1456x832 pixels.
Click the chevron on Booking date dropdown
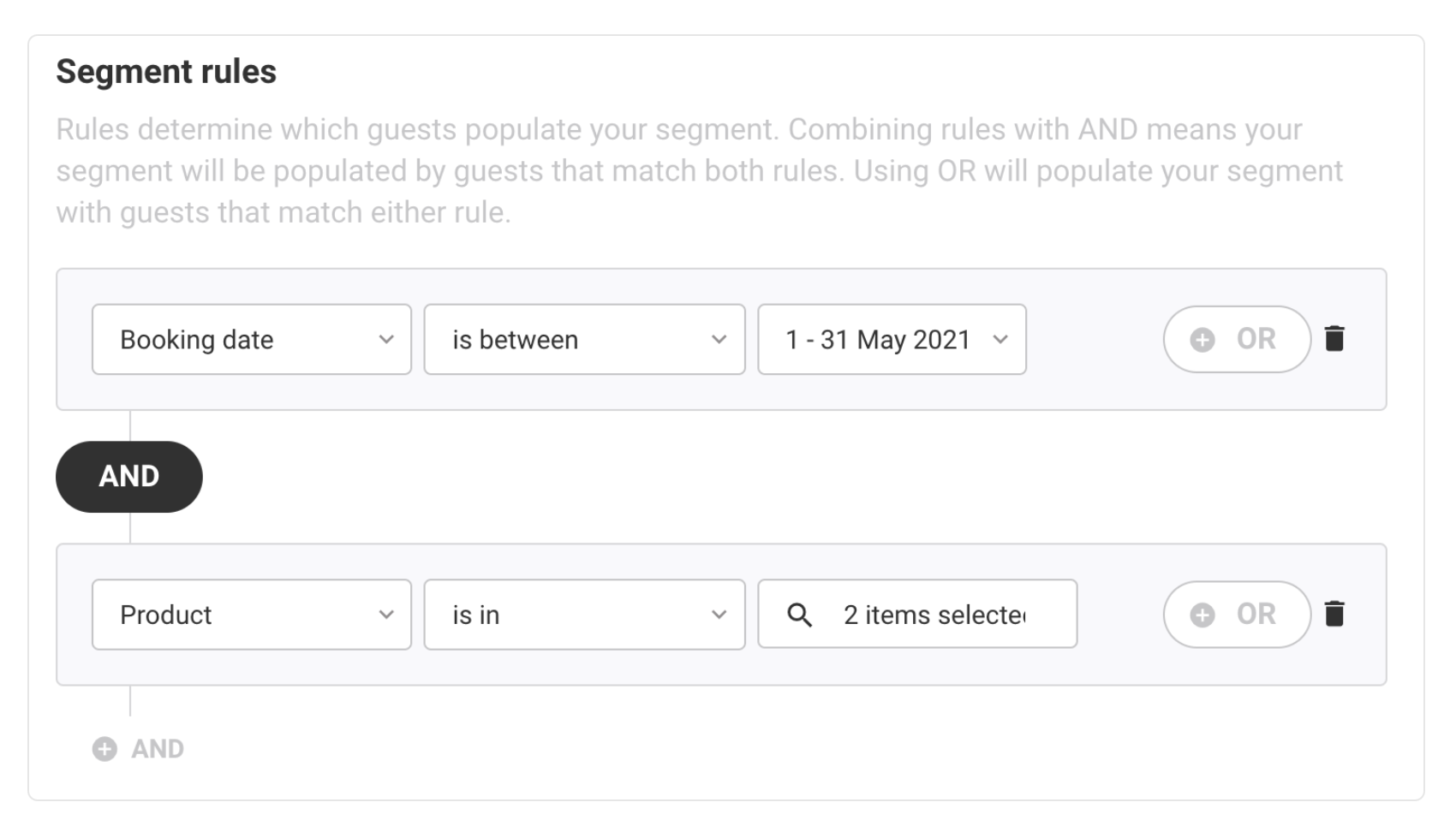(x=386, y=340)
